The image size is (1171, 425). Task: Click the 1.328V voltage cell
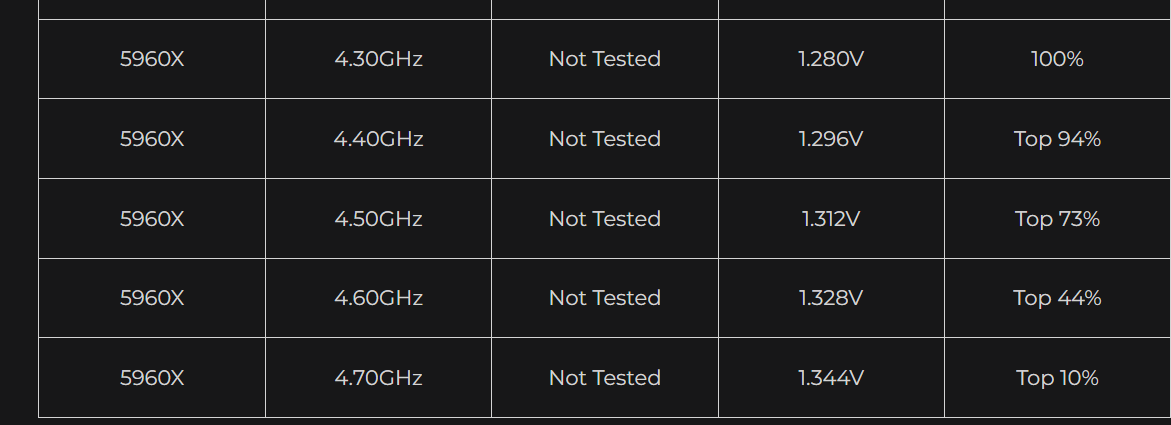coord(831,298)
